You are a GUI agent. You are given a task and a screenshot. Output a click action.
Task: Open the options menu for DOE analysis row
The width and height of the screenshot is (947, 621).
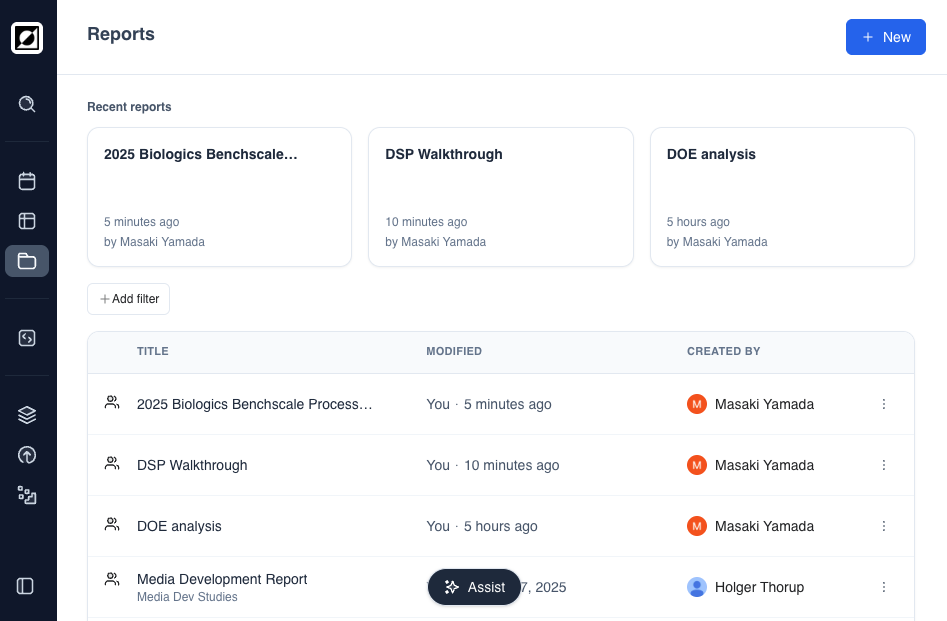(x=883, y=526)
